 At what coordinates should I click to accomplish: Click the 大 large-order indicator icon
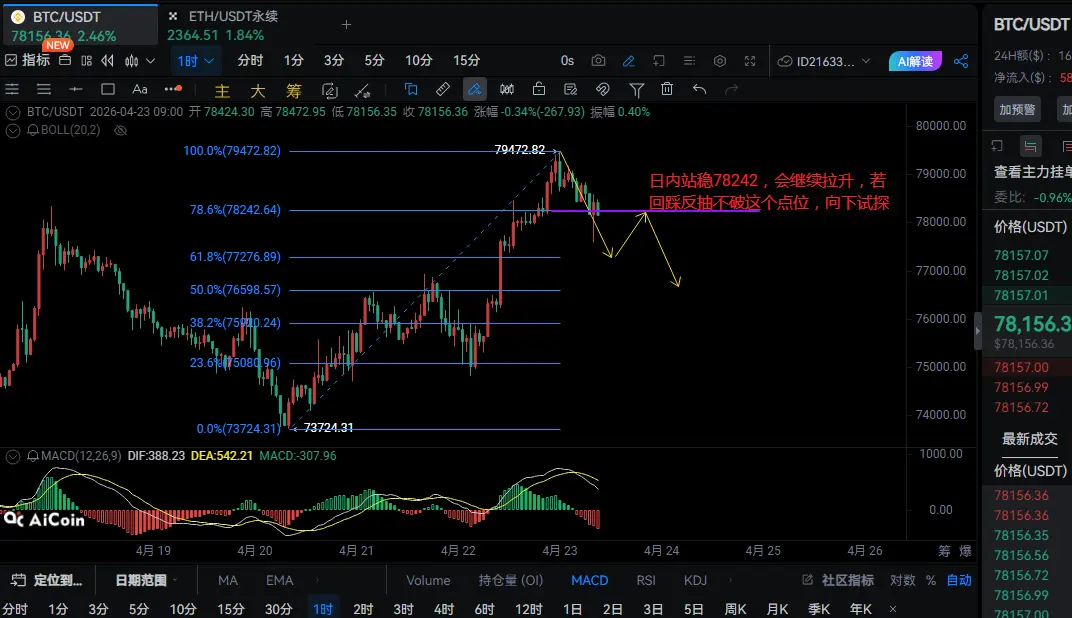pos(258,90)
